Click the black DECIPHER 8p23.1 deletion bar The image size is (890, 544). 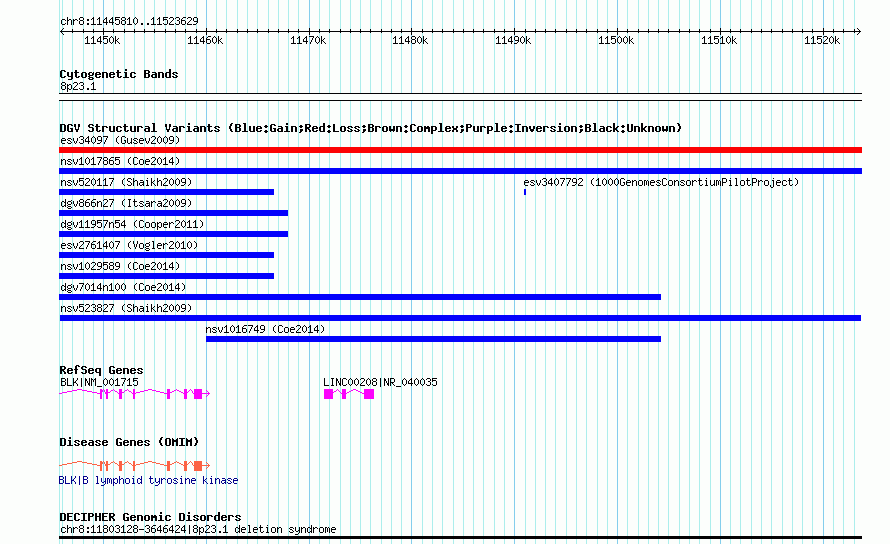[x=460, y=537]
